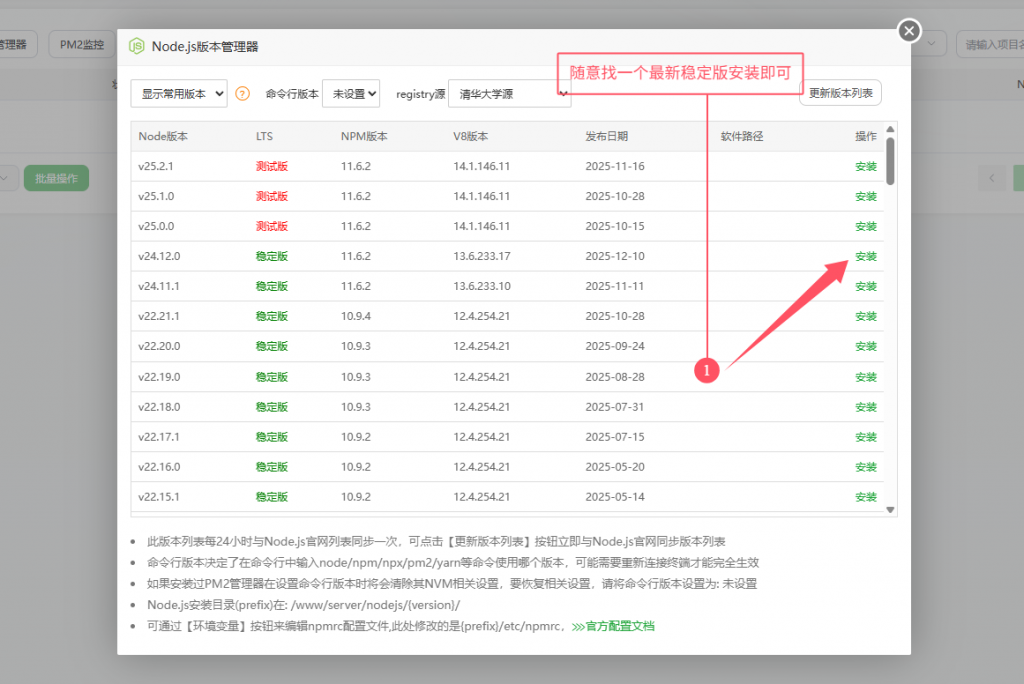Click the Node版本 column header
The height and width of the screenshot is (684, 1024).
(x=163, y=137)
